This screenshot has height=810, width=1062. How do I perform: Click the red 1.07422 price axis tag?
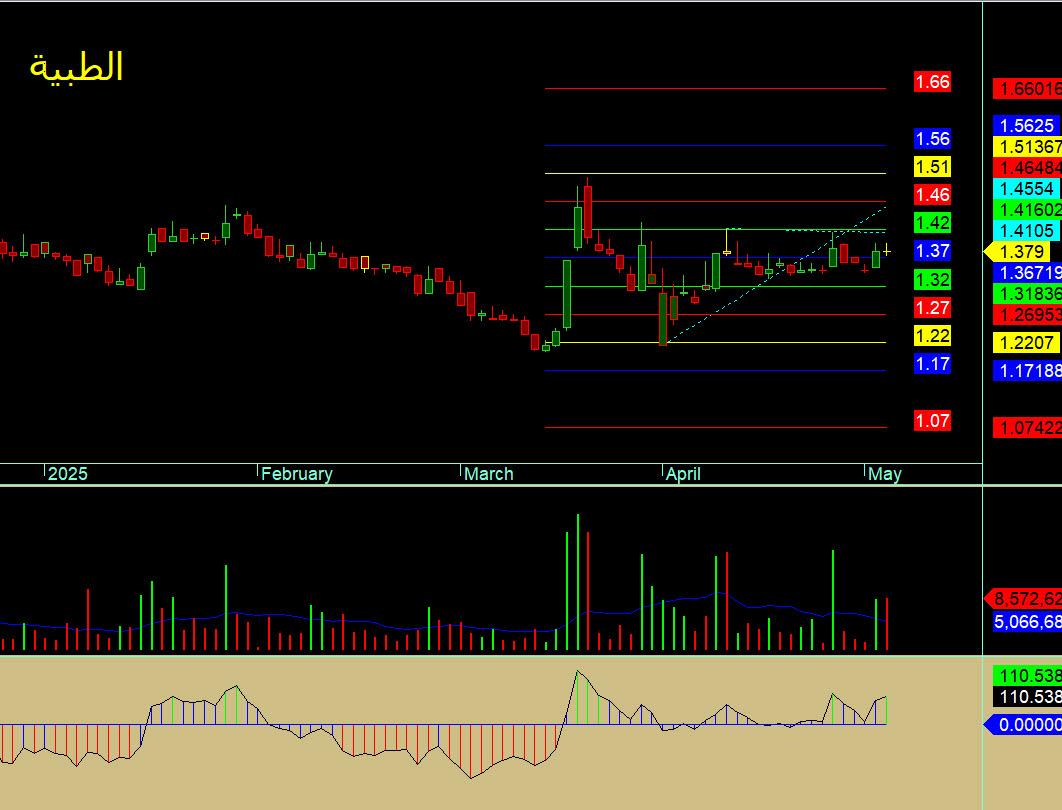[1027, 427]
